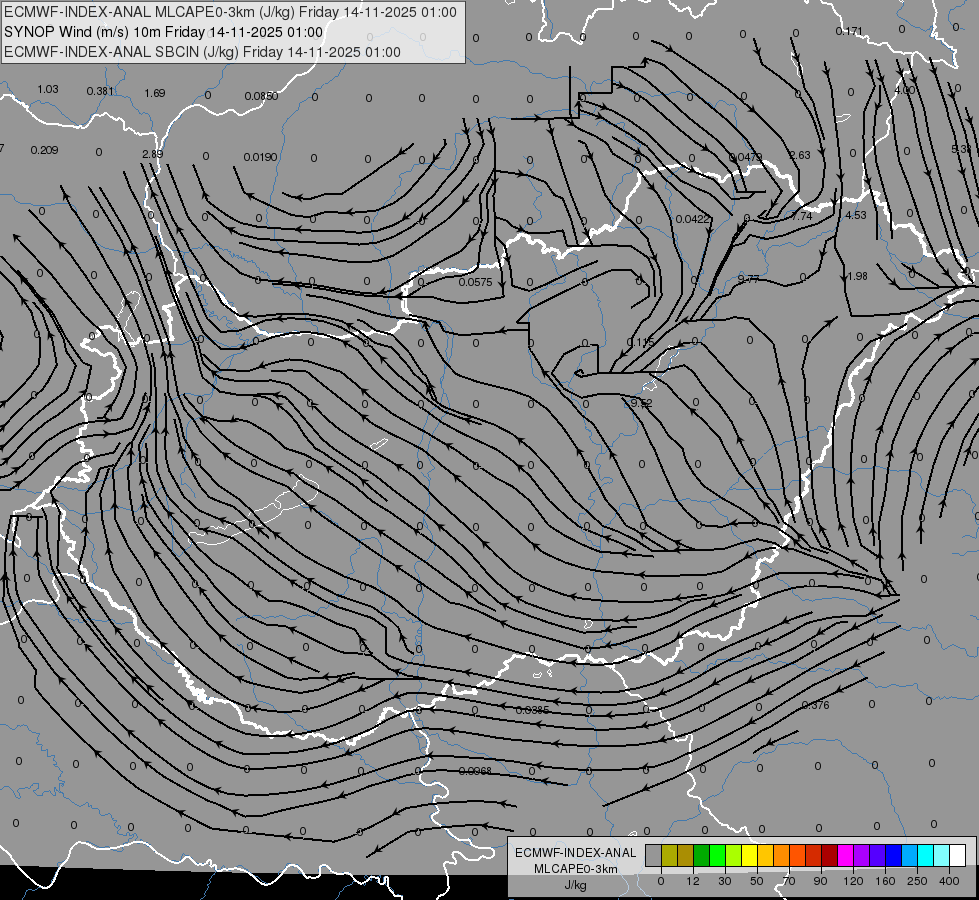Select the magenta swatch in the color scale

846,855
